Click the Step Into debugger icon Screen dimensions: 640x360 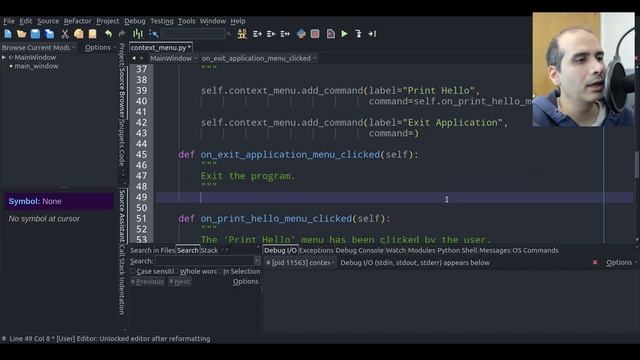358,34
